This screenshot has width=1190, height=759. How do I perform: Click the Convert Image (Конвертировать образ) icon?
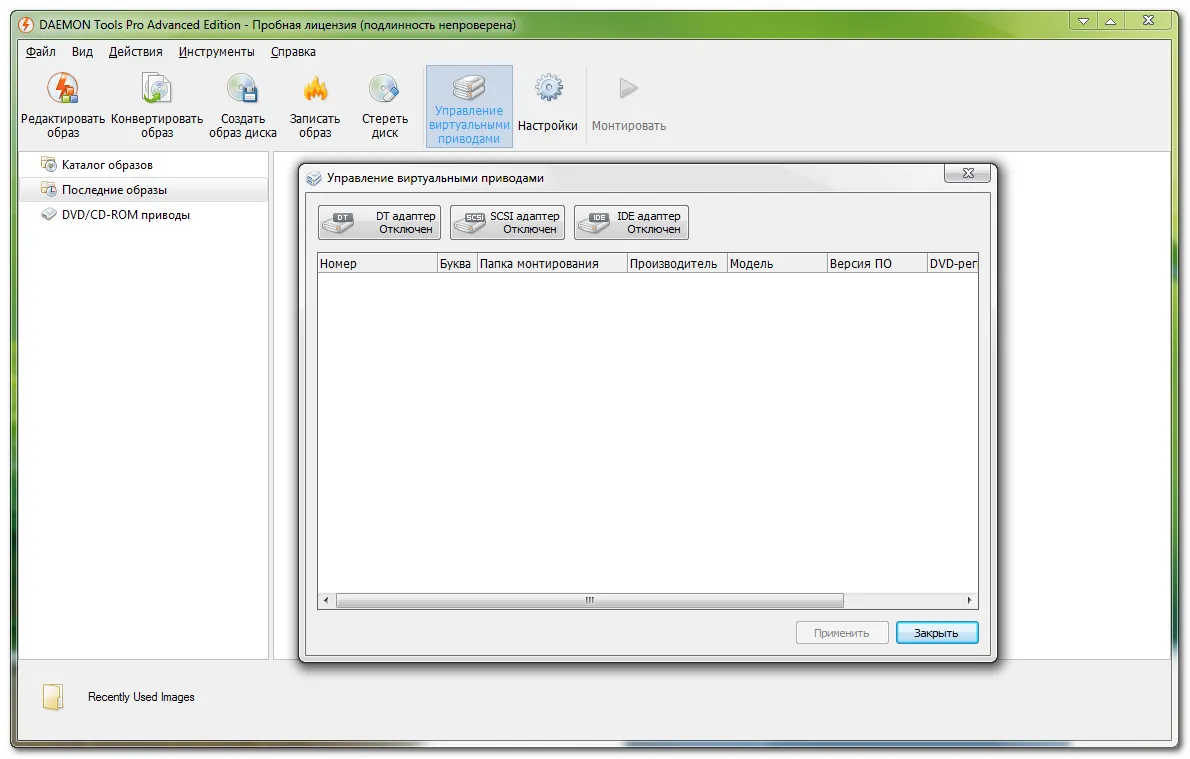click(x=156, y=90)
